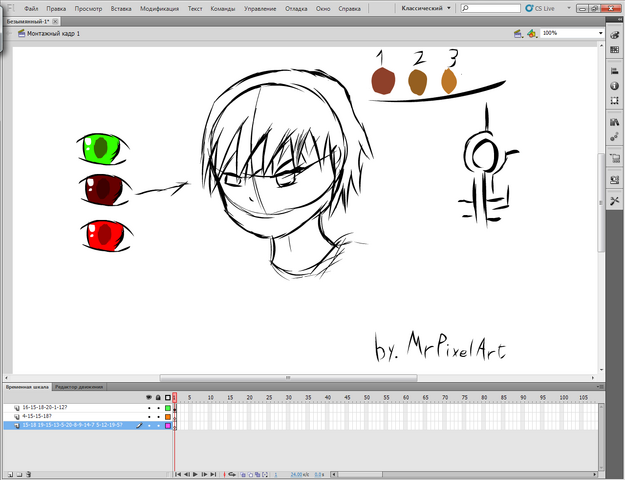Click orange outline color of layer 4-15-15-18?
Image resolution: width=625 pixels, height=480 pixels.
(x=168, y=417)
